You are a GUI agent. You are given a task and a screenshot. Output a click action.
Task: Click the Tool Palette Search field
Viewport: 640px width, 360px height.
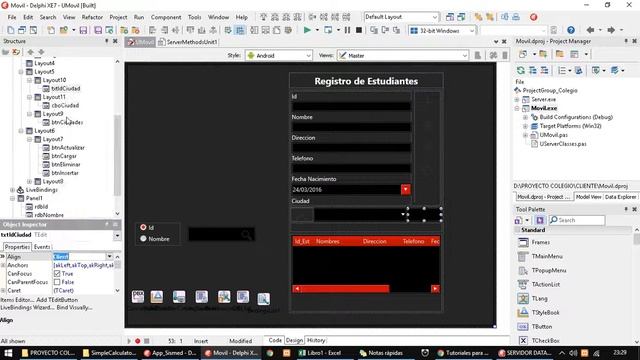pos(577,220)
